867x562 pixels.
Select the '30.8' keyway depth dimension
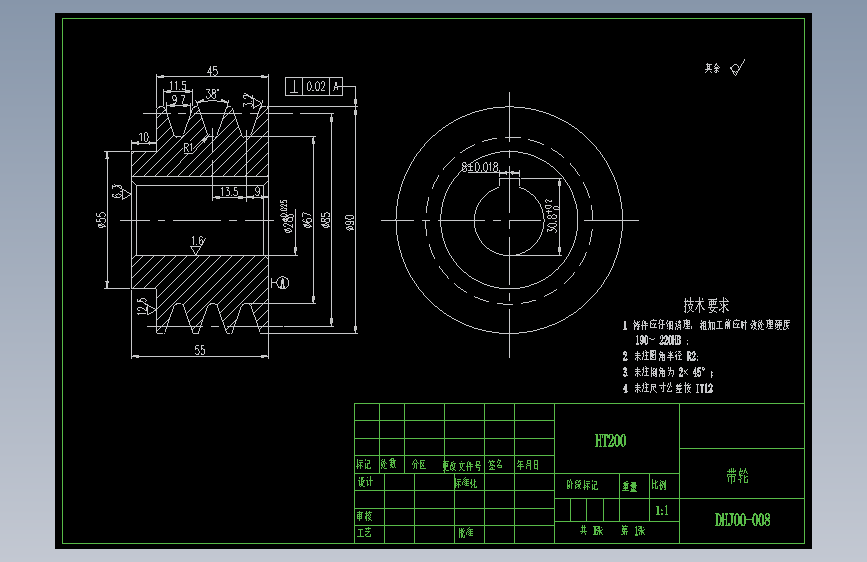[x=551, y=217]
